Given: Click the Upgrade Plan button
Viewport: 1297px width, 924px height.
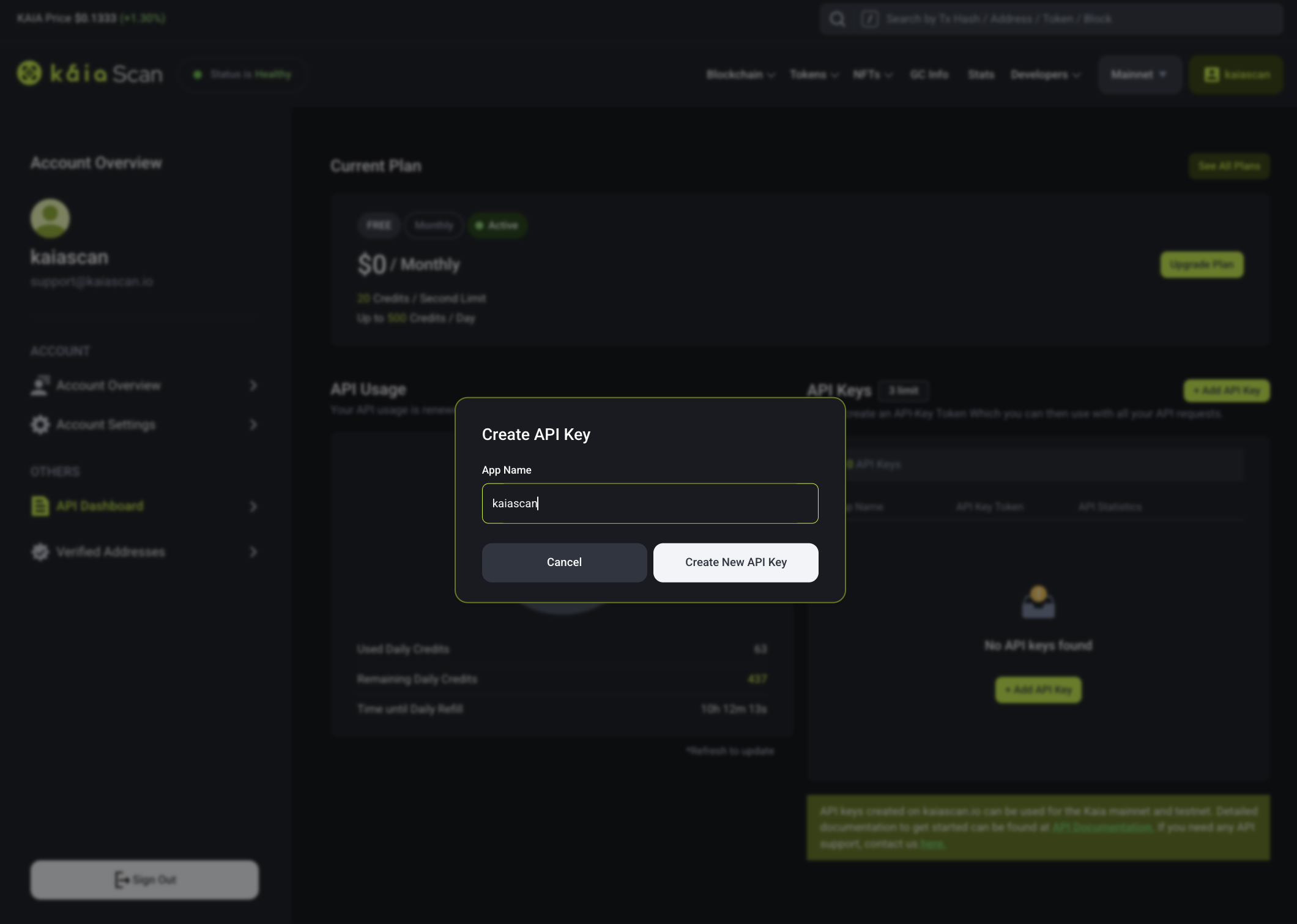Looking at the screenshot, I should coord(1202,264).
